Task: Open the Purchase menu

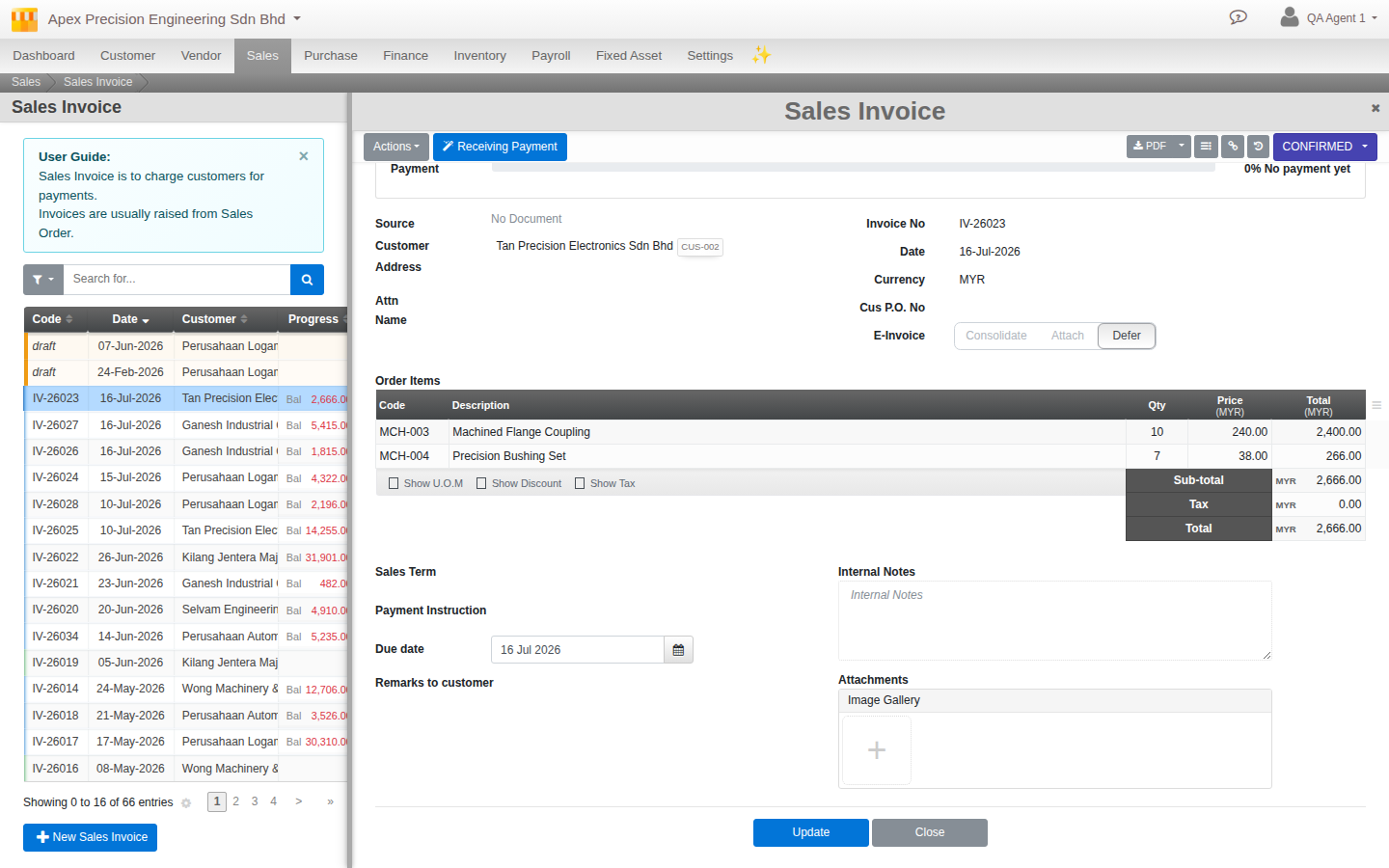Action: click(x=331, y=56)
